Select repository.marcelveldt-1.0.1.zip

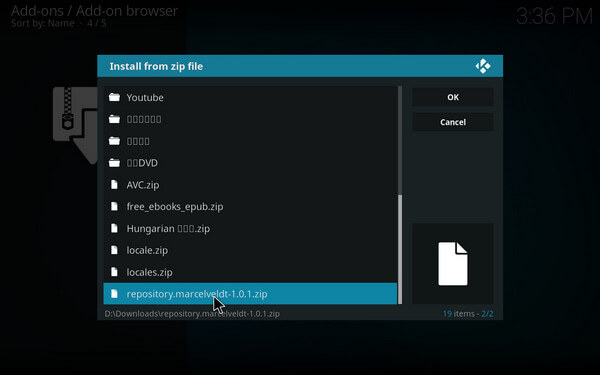(250, 294)
